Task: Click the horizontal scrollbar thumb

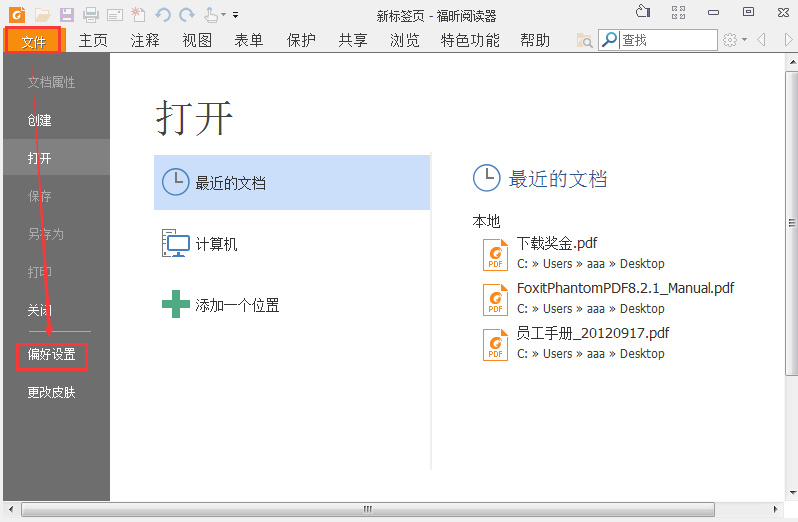Action: click(x=367, y=509)
